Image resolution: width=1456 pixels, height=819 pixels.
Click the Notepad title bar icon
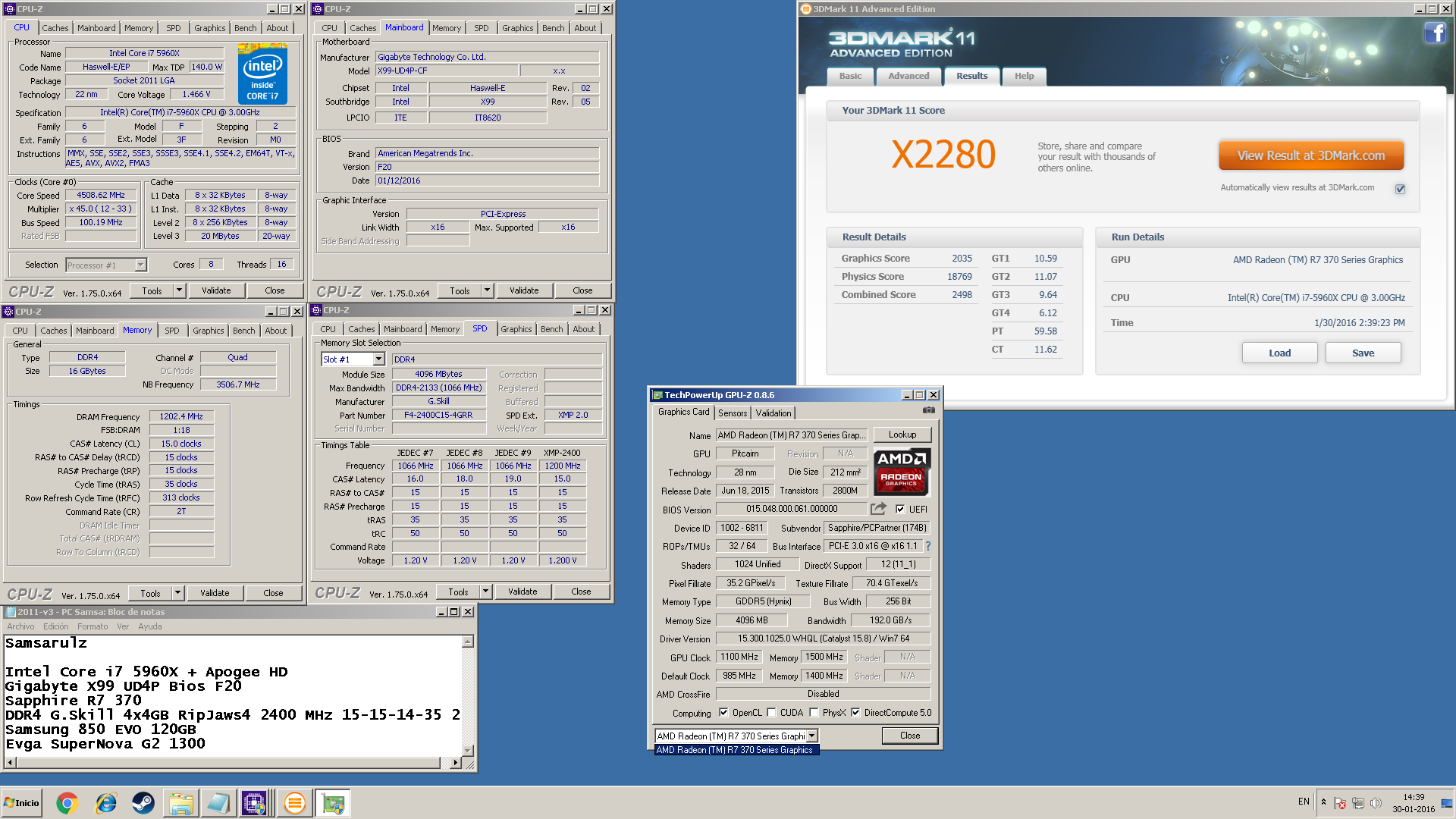[x=11, y=612]
